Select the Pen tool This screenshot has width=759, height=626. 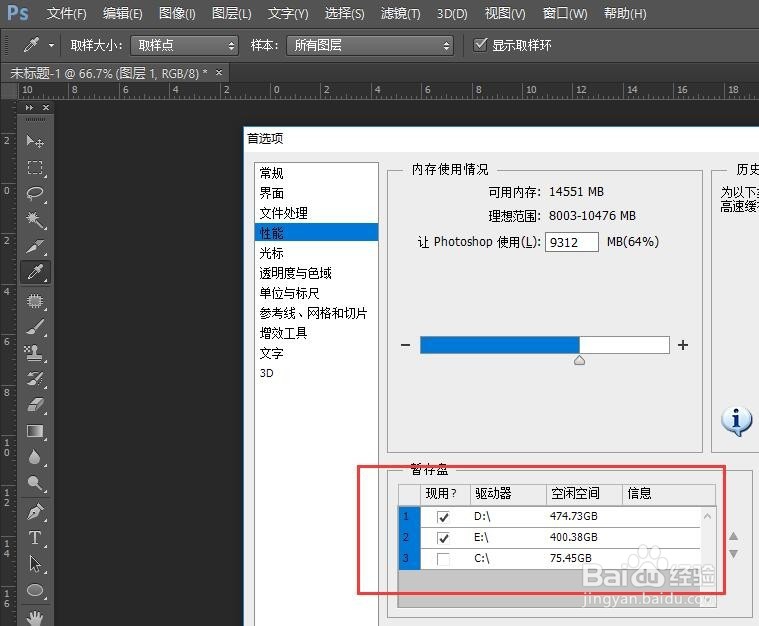click(35, 512)
